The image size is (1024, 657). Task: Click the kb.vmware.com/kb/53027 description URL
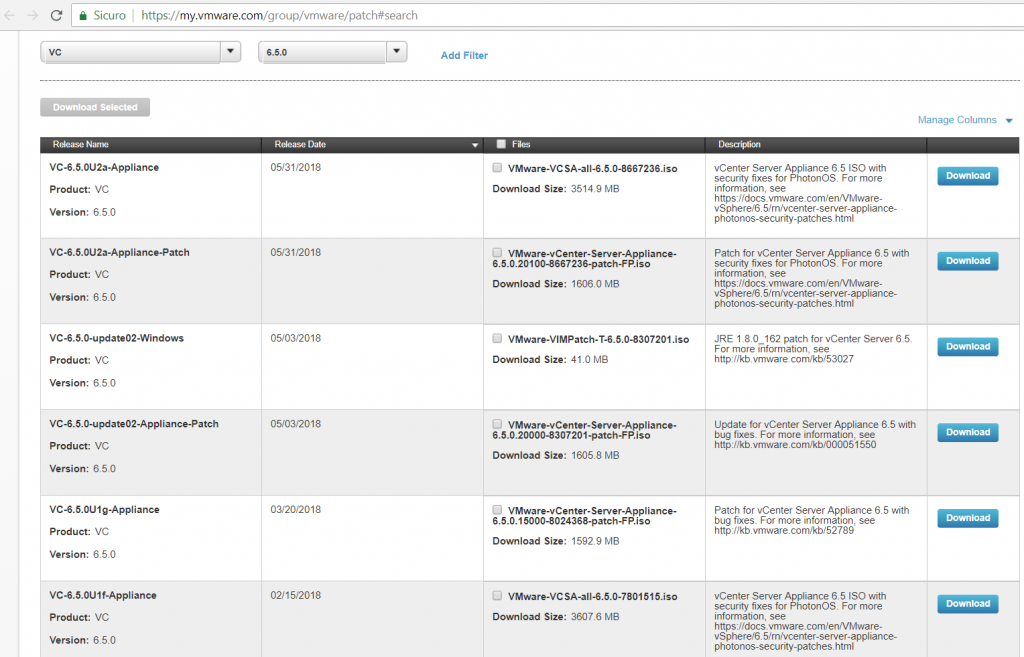tap(784, 359)
